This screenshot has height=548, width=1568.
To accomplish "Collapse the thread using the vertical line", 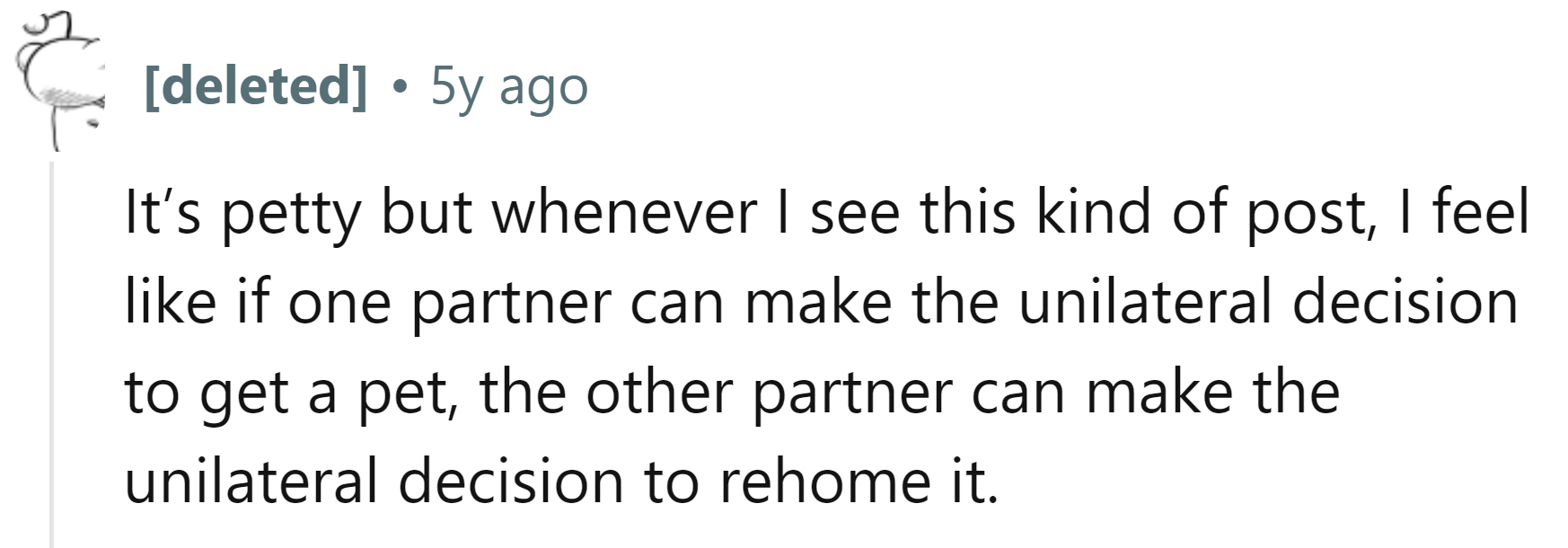I will pos(52,355).
